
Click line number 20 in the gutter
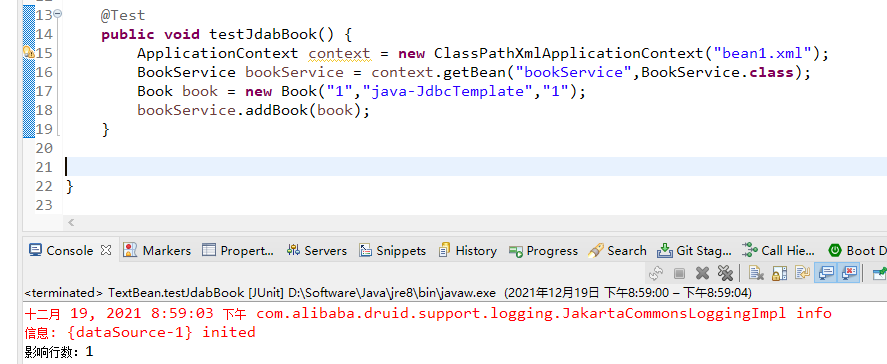(44, 148)
